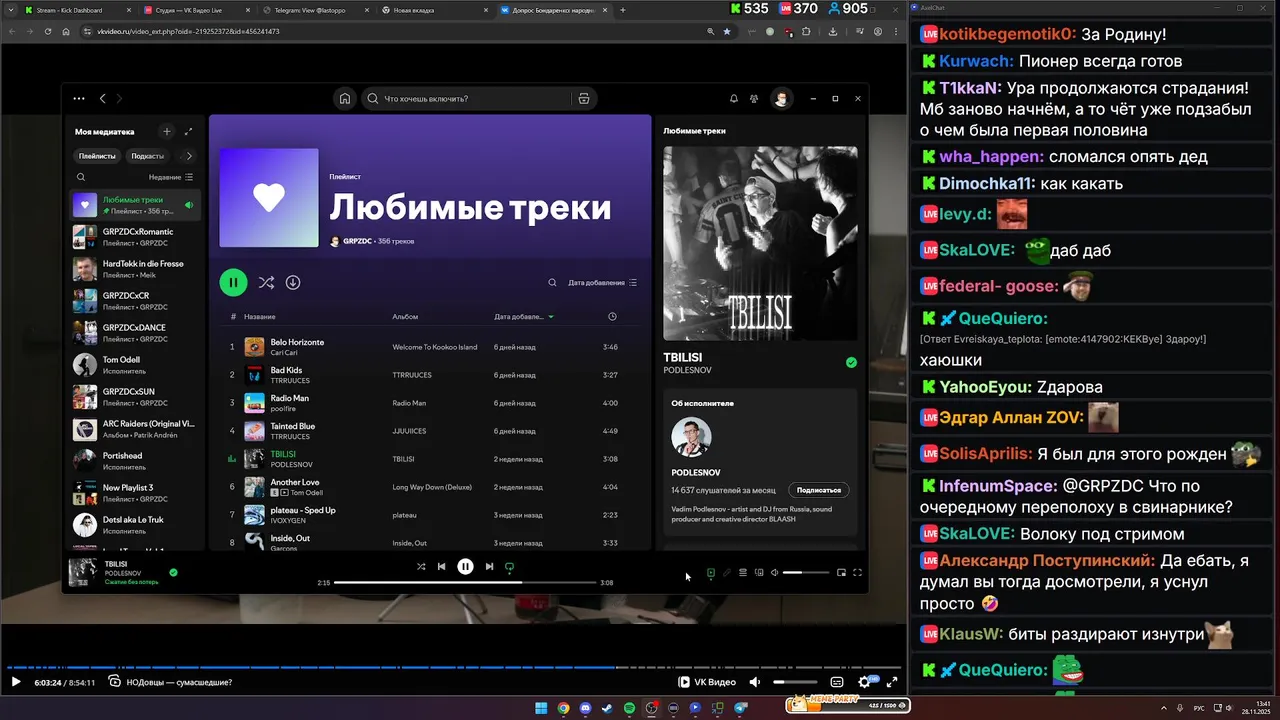Mute VK video player sound
This screenshot has height=720, width=1280.
coord(755,682)
